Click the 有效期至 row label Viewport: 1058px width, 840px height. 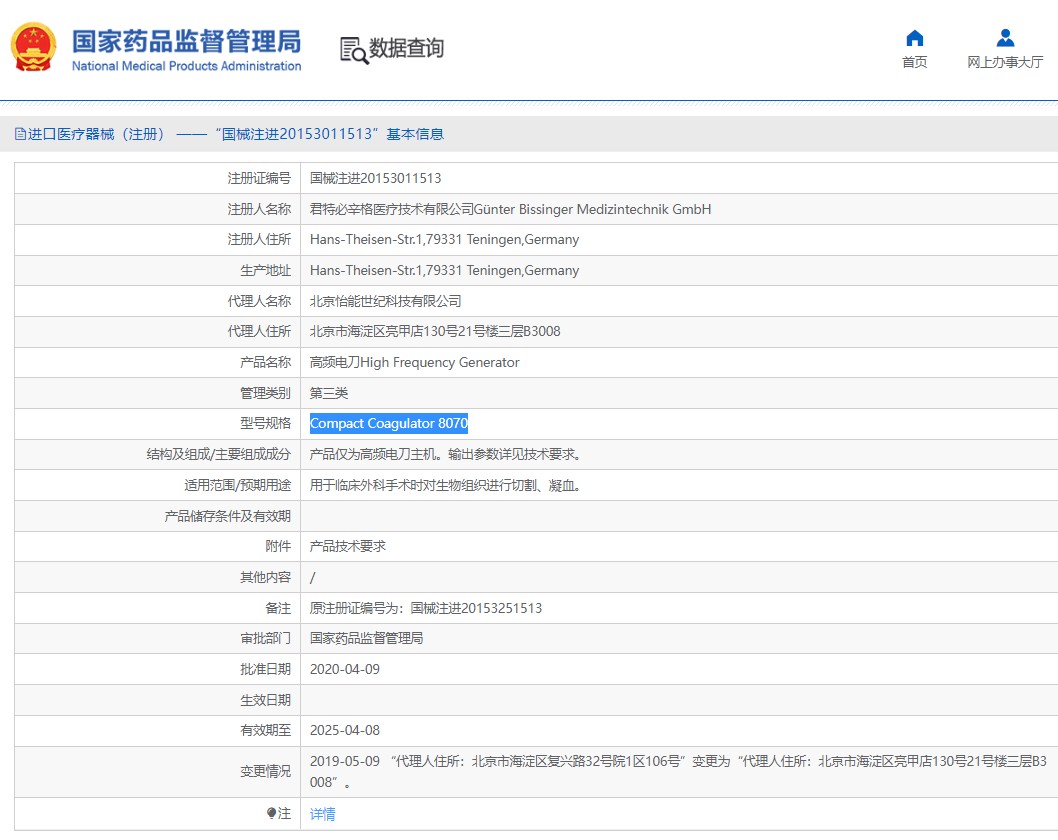point(265,730)
